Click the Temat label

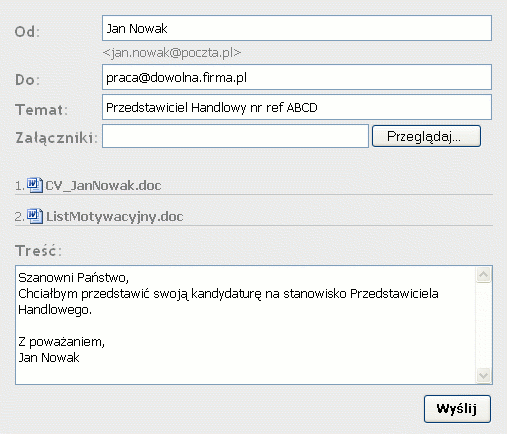(41, 110)
